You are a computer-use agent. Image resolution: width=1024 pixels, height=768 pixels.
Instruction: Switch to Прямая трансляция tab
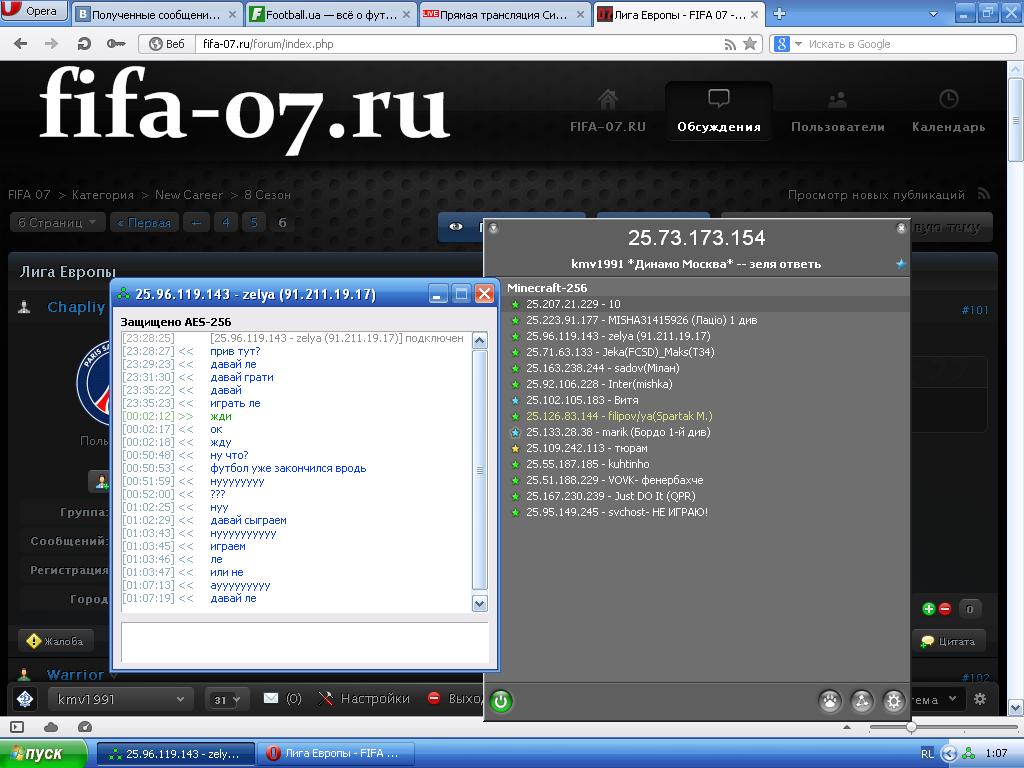click(504, 14)
